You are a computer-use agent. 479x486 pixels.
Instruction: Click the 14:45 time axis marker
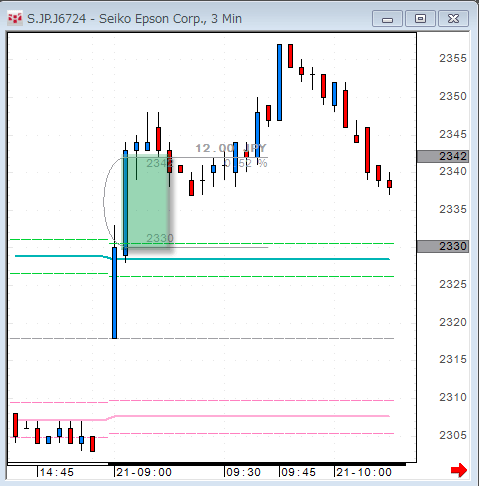pyautogui.click(x=56, y=472)
